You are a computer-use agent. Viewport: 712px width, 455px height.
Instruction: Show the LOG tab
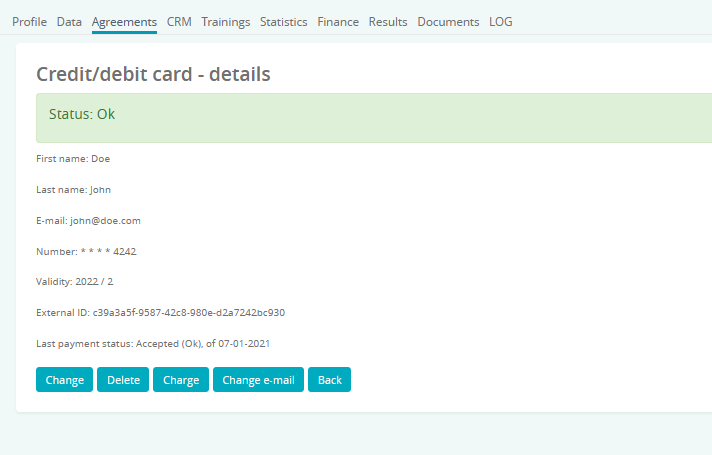pyautogui.click(x=500, y=22)
